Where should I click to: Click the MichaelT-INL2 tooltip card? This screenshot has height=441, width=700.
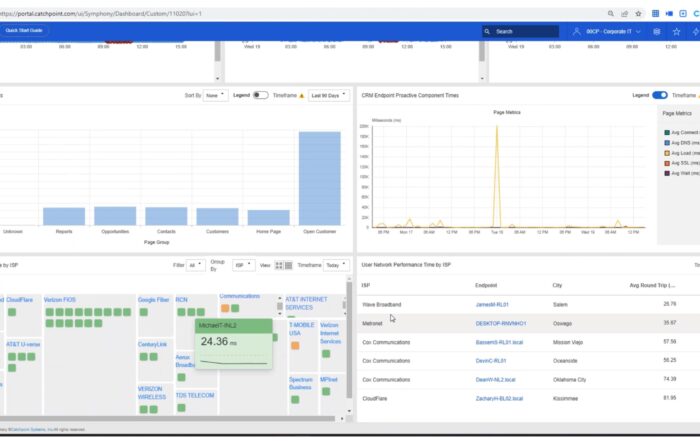(x=234, y=344)
